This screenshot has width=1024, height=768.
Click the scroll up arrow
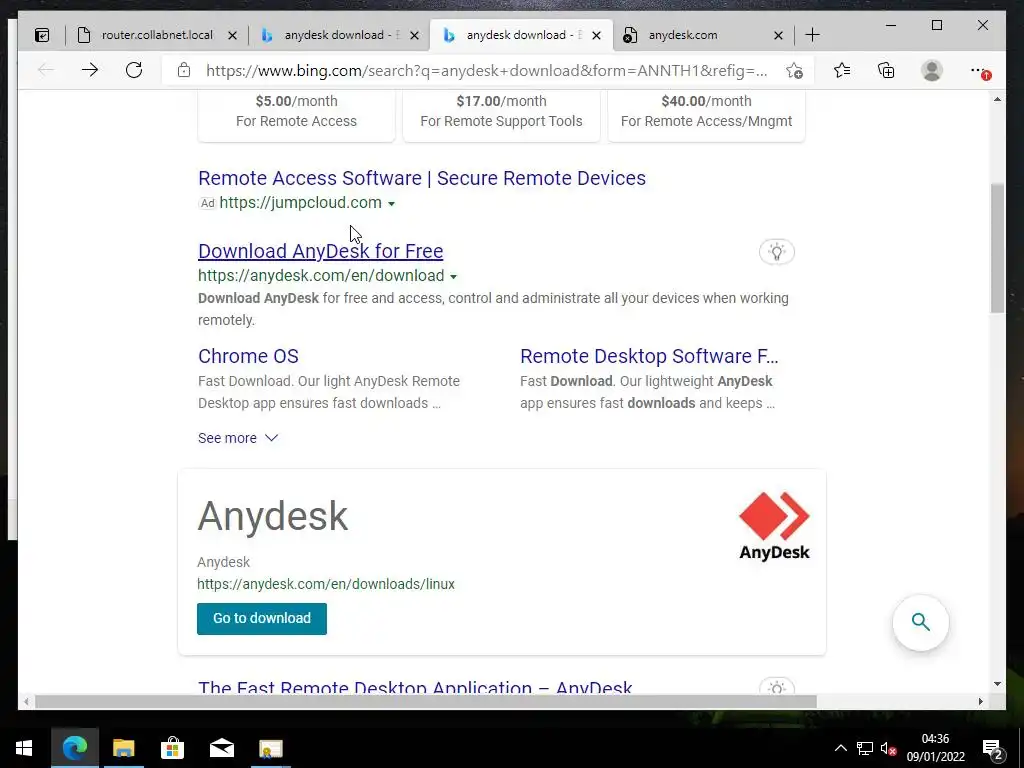pyautogui.click(x=997, y=99)
